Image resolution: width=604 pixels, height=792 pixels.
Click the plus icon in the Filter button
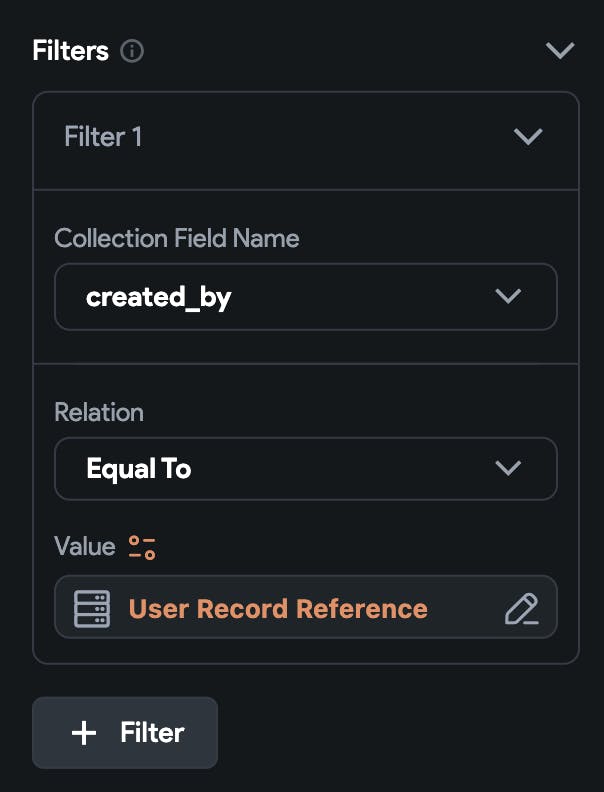click(85, 733)
